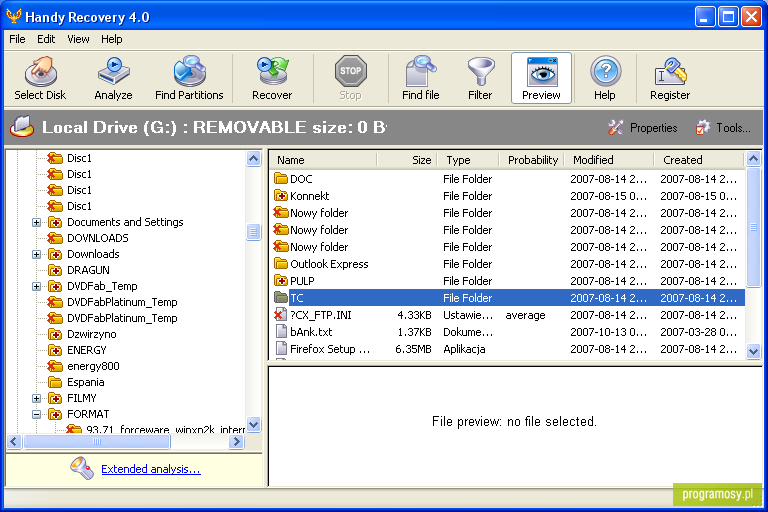This screenshot has height=512, width=768.
Task: Click the Aplikacja type cell
Action: pos(464,349)
